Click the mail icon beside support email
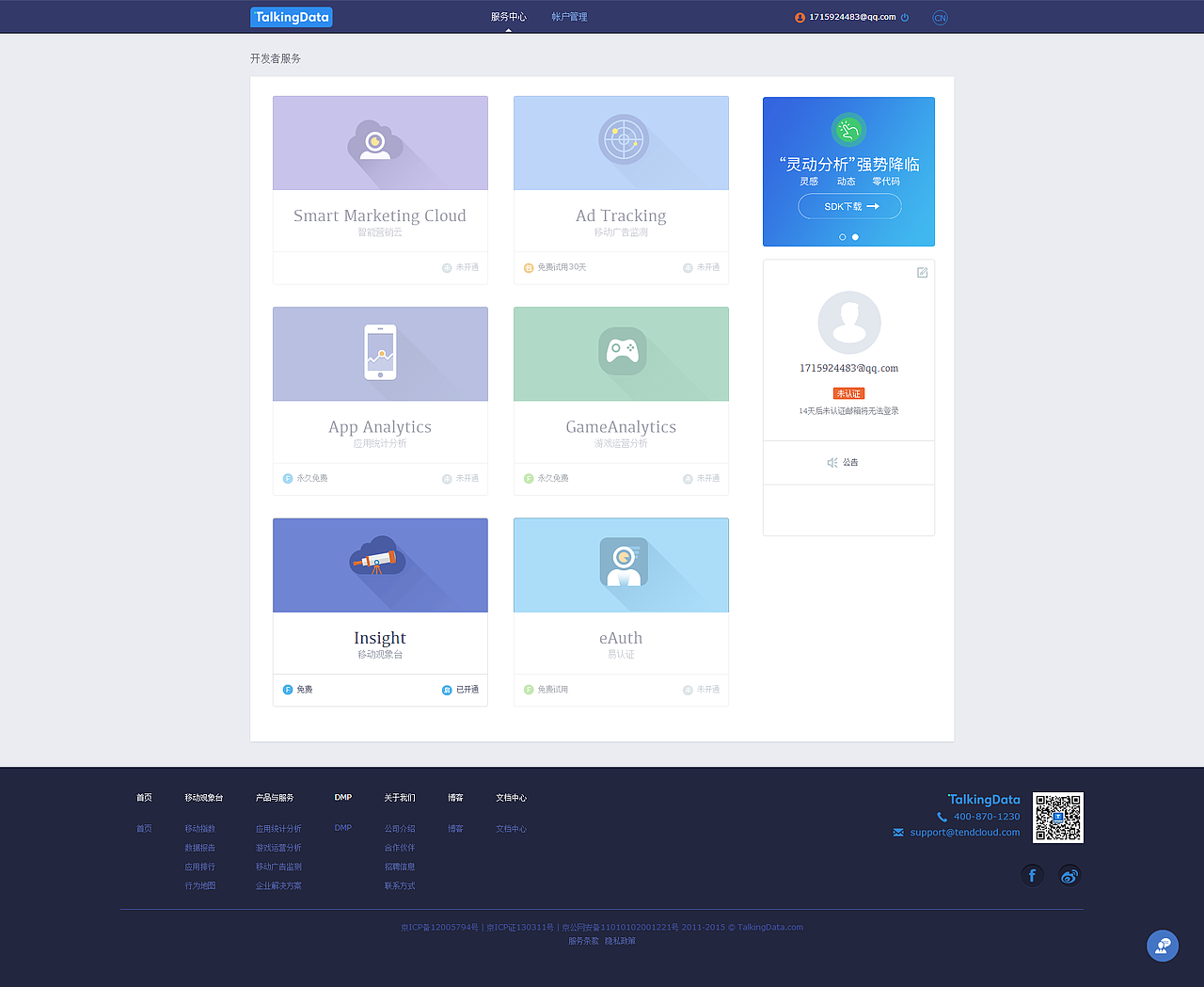 coord(898,833)
